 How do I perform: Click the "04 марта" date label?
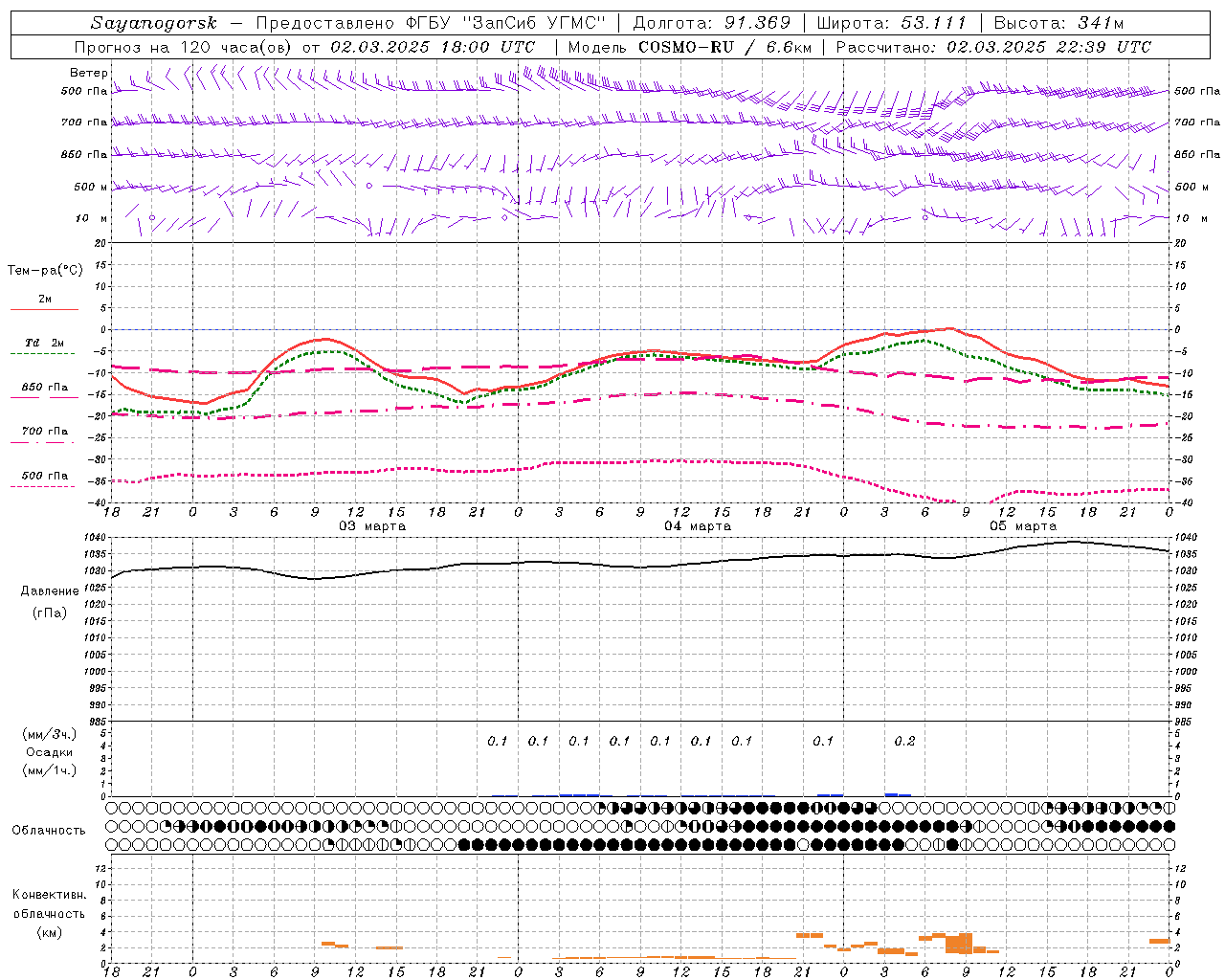[698, 526]
